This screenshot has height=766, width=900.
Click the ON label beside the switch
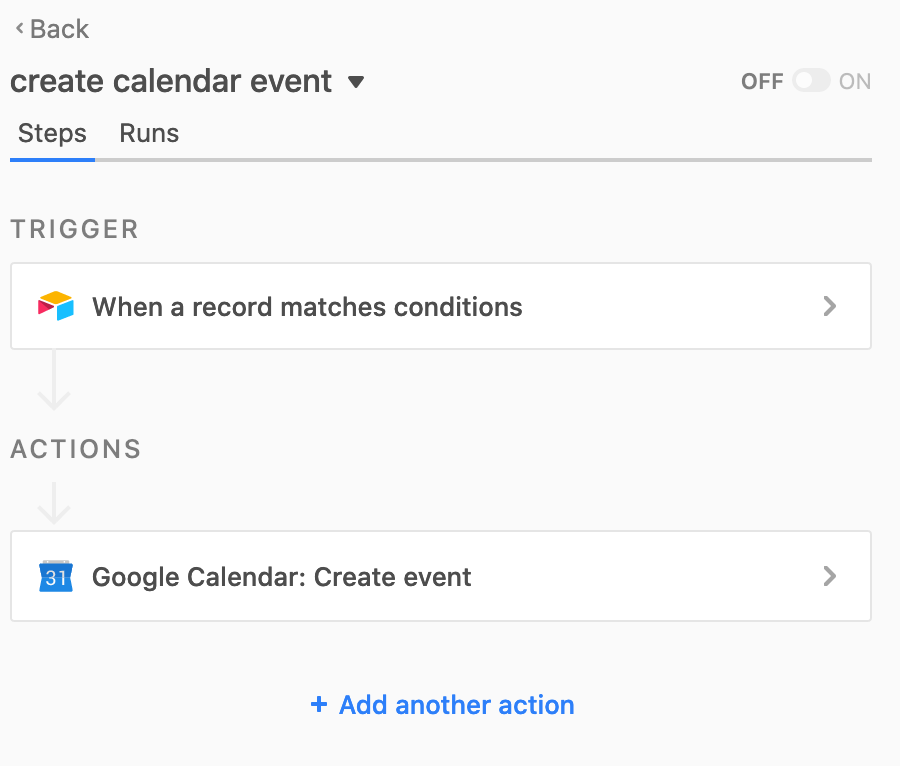(855, 81)
